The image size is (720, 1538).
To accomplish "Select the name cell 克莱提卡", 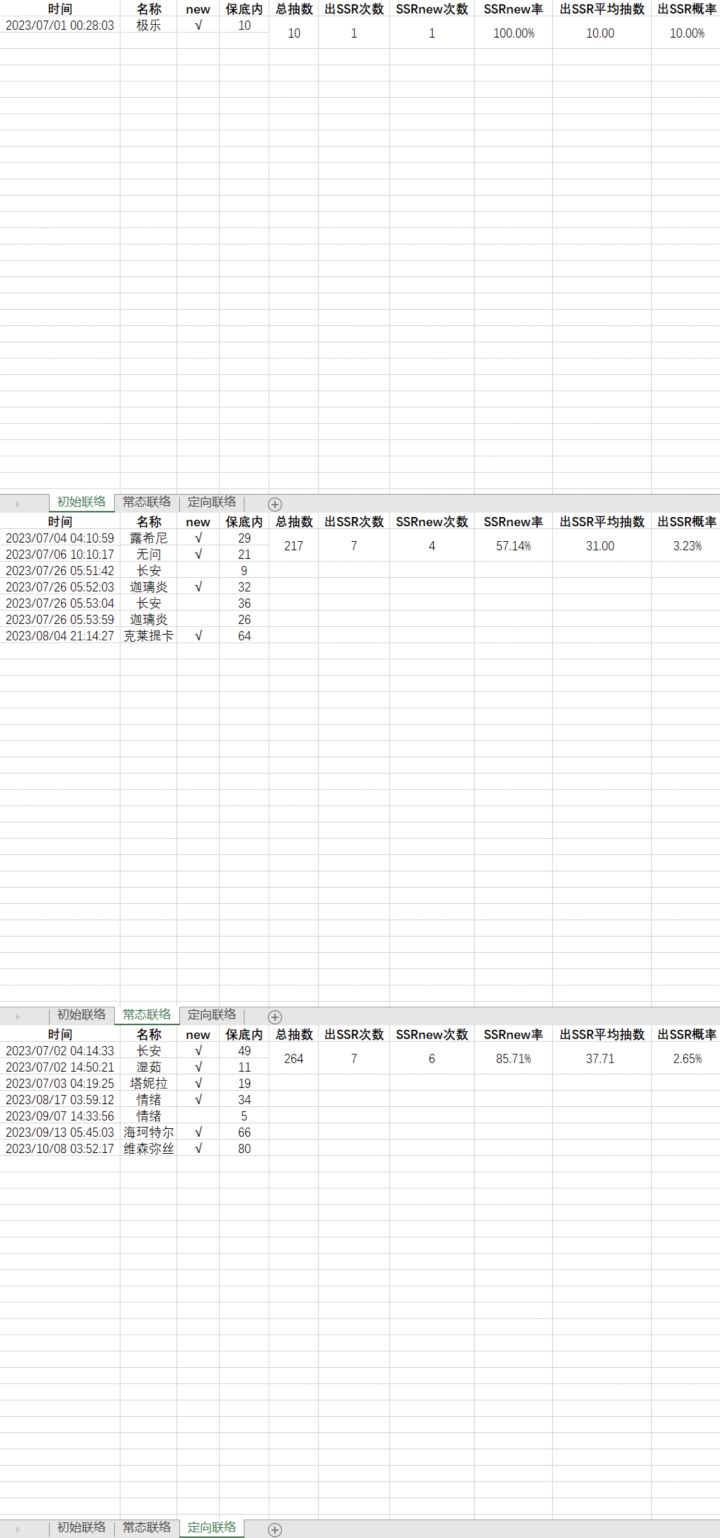I will click(148, 636).
